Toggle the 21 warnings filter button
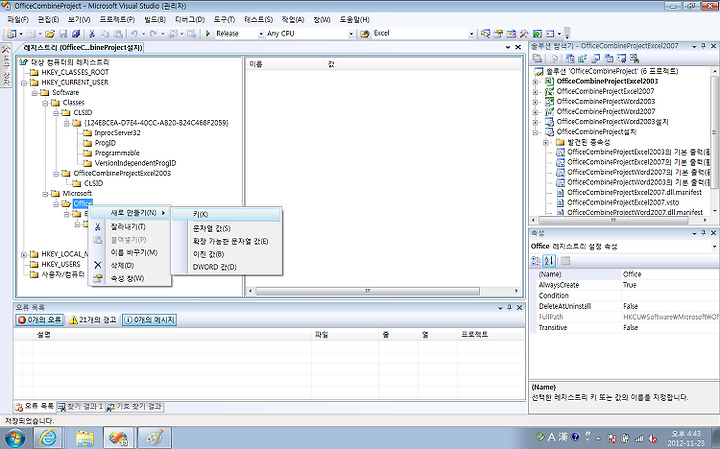 click(92, 320)
